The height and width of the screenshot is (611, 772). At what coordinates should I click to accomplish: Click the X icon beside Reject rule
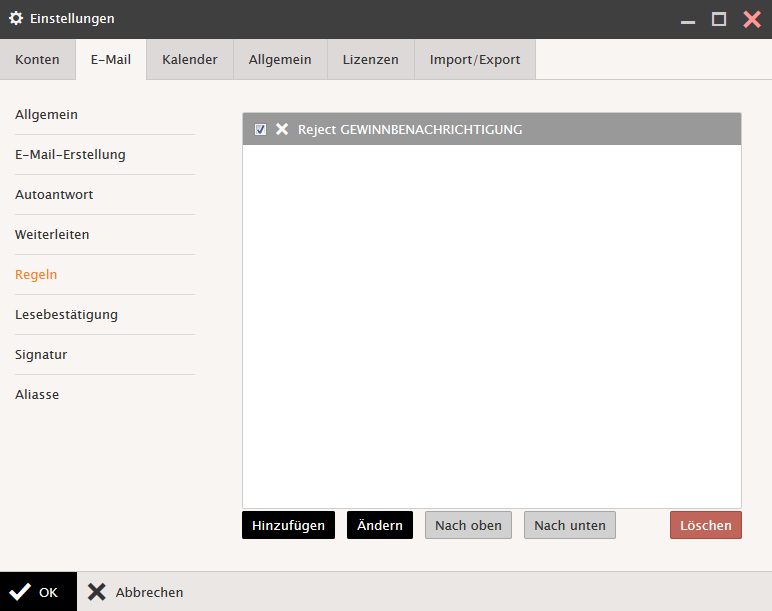[282, 129]
